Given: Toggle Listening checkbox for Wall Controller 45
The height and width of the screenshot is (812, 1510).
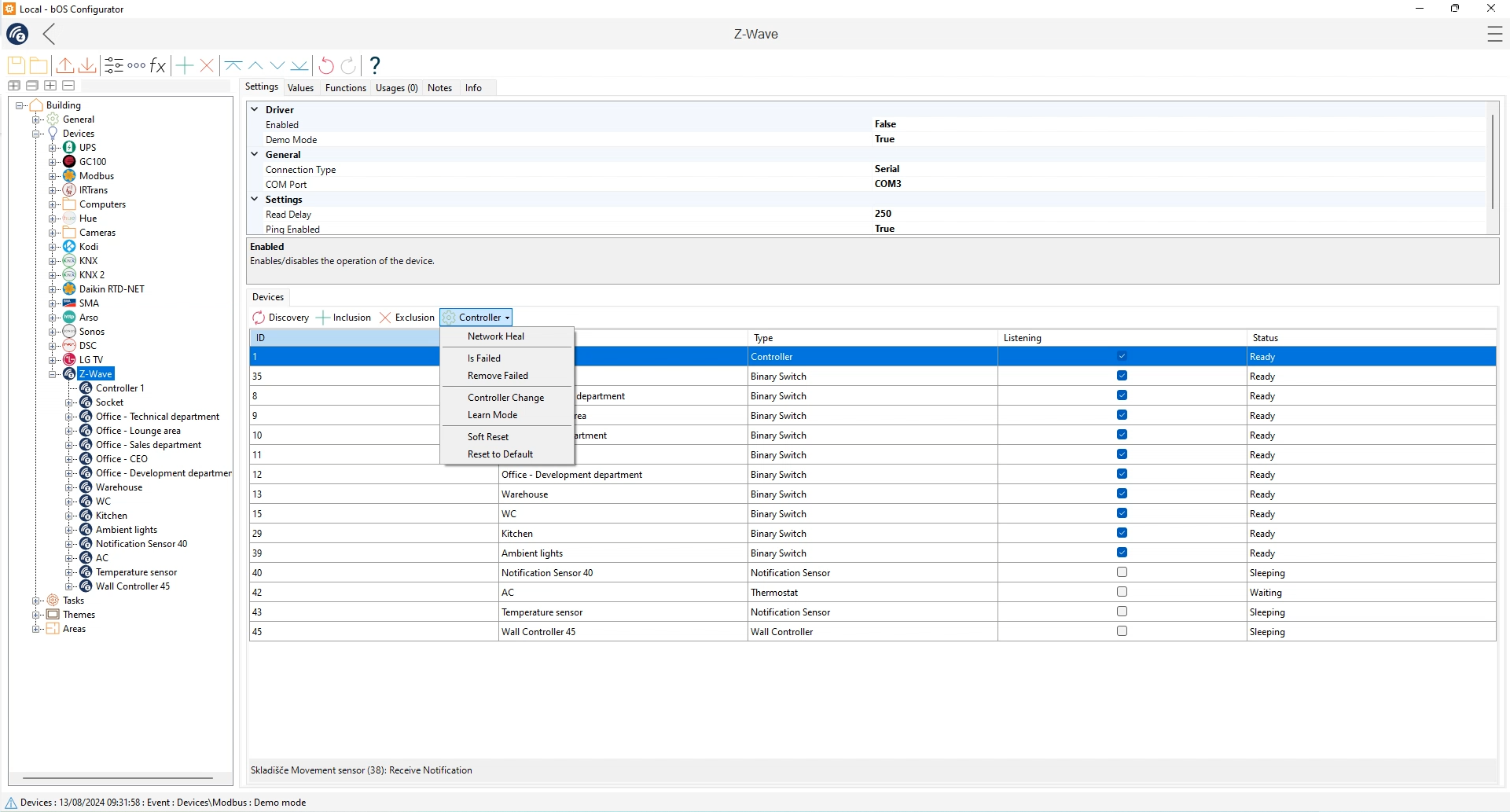Looking at the screenshot, I should [x=1122, y=631].
